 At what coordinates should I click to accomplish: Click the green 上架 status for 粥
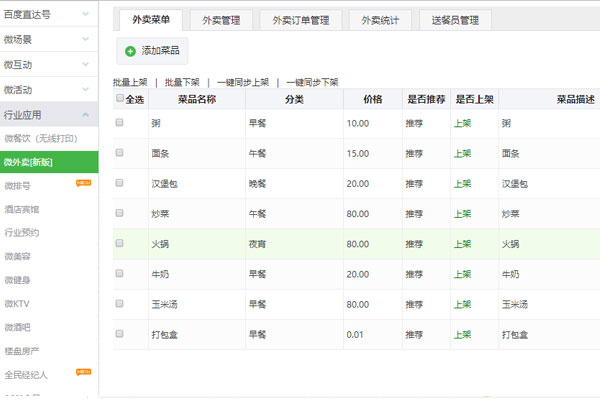pos(462,124)
